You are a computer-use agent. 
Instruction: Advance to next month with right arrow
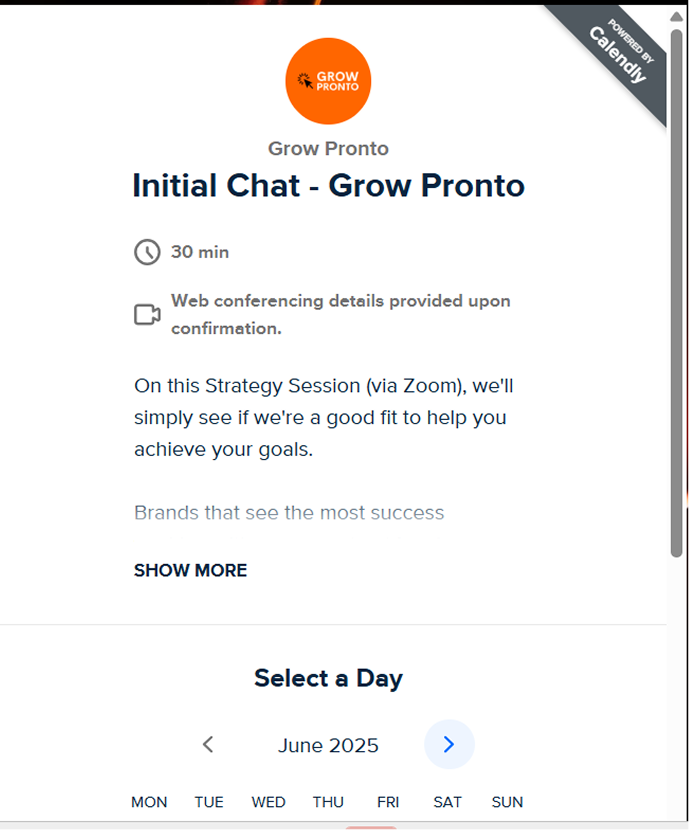449,745
